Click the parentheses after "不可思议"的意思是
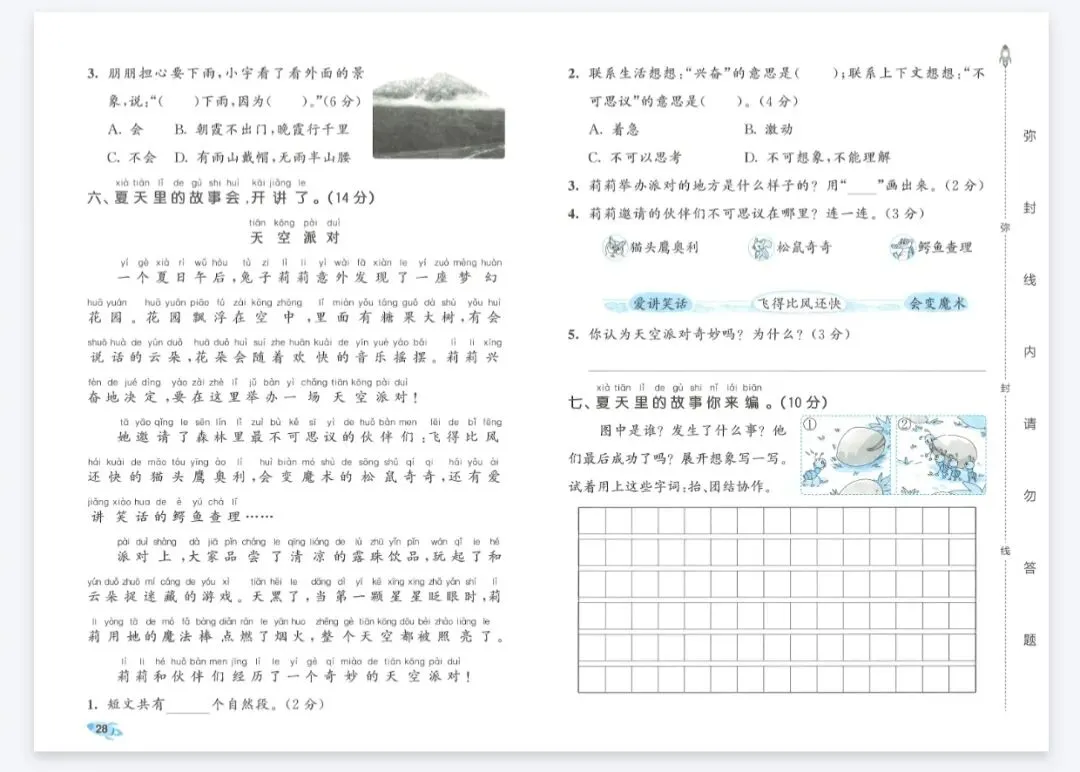 click(x=723, y=101)
